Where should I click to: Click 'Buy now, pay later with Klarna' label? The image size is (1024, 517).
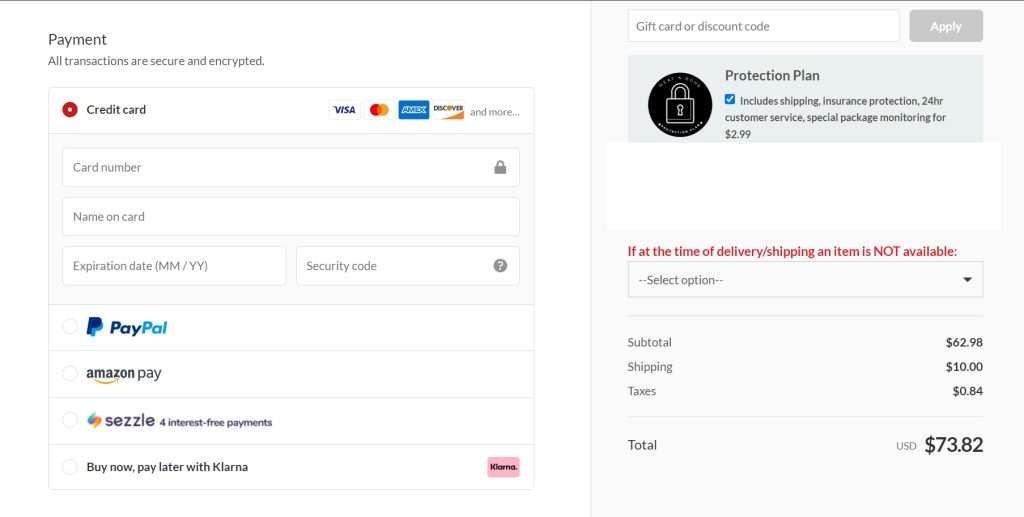point(167,467)
